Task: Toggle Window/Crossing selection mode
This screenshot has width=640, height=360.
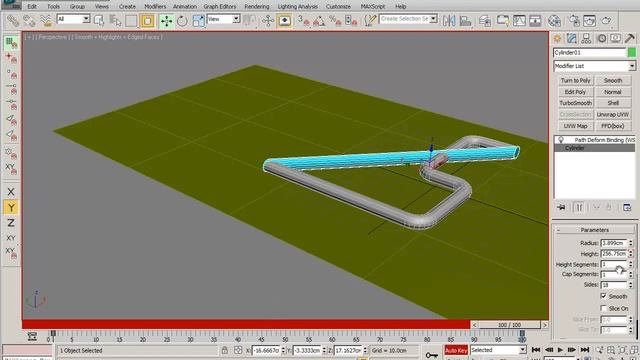Action: (147, 20)
